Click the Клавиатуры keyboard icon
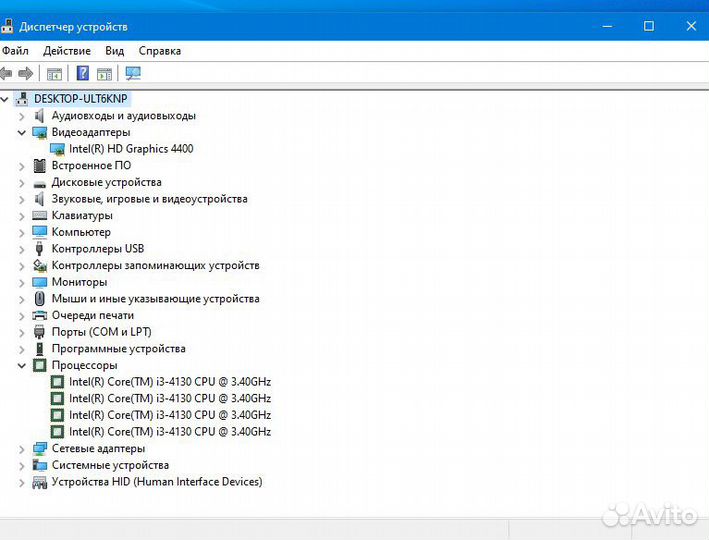 coord(40,215)
